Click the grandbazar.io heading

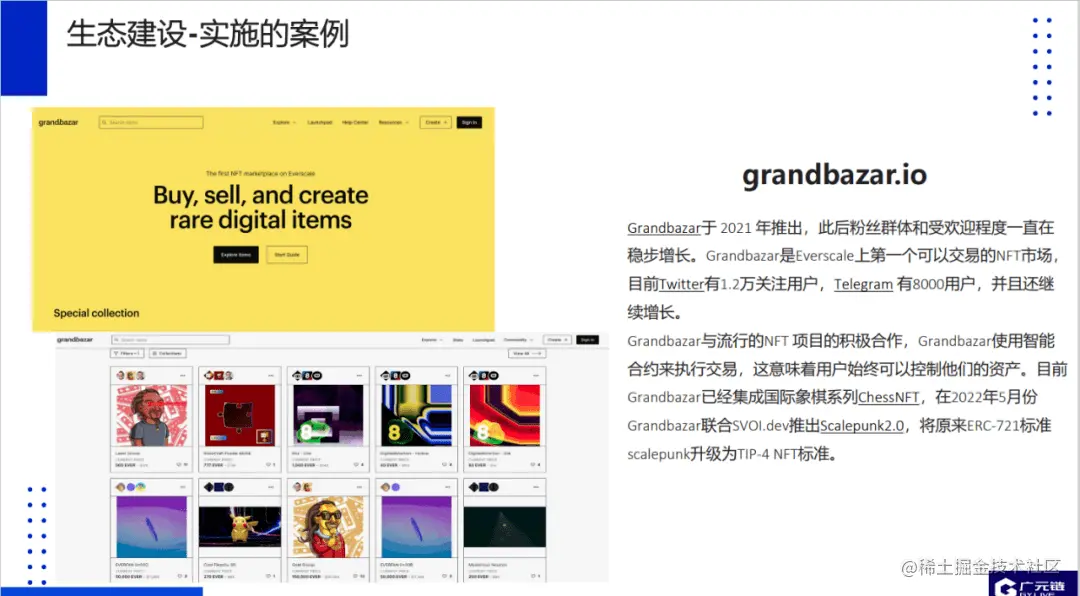point(835,175)
